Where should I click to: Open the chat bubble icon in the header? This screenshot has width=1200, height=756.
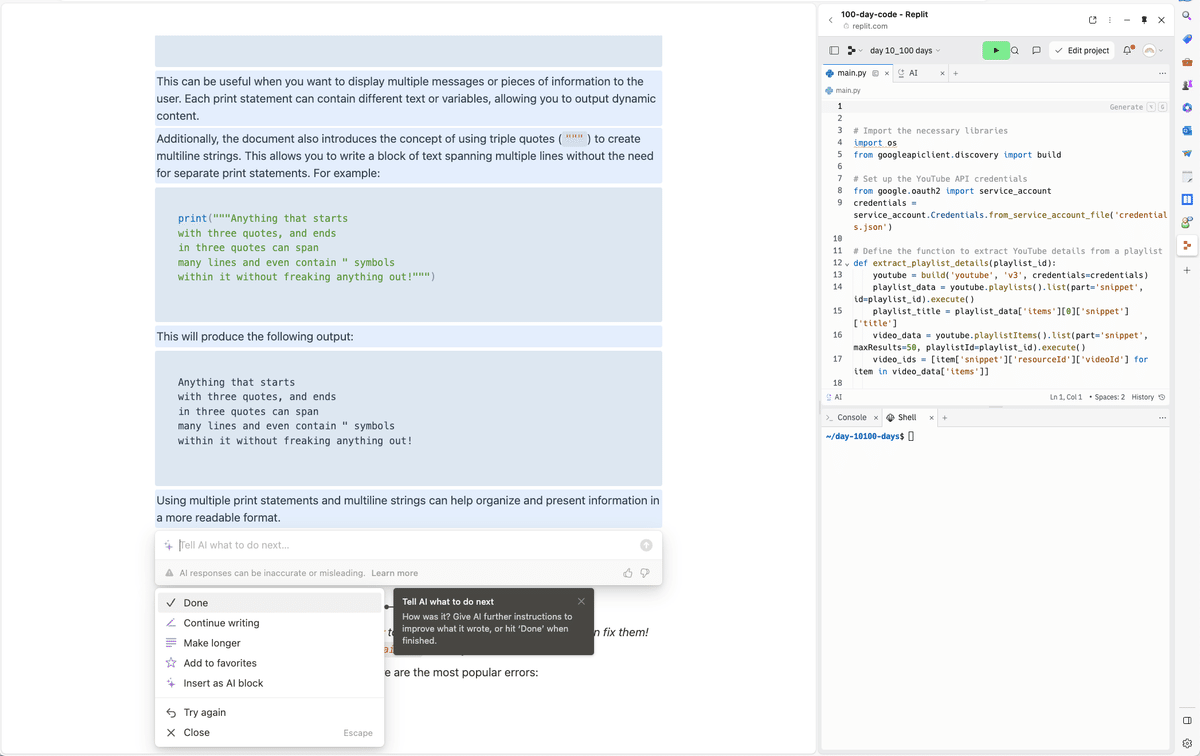(1035, 49)
